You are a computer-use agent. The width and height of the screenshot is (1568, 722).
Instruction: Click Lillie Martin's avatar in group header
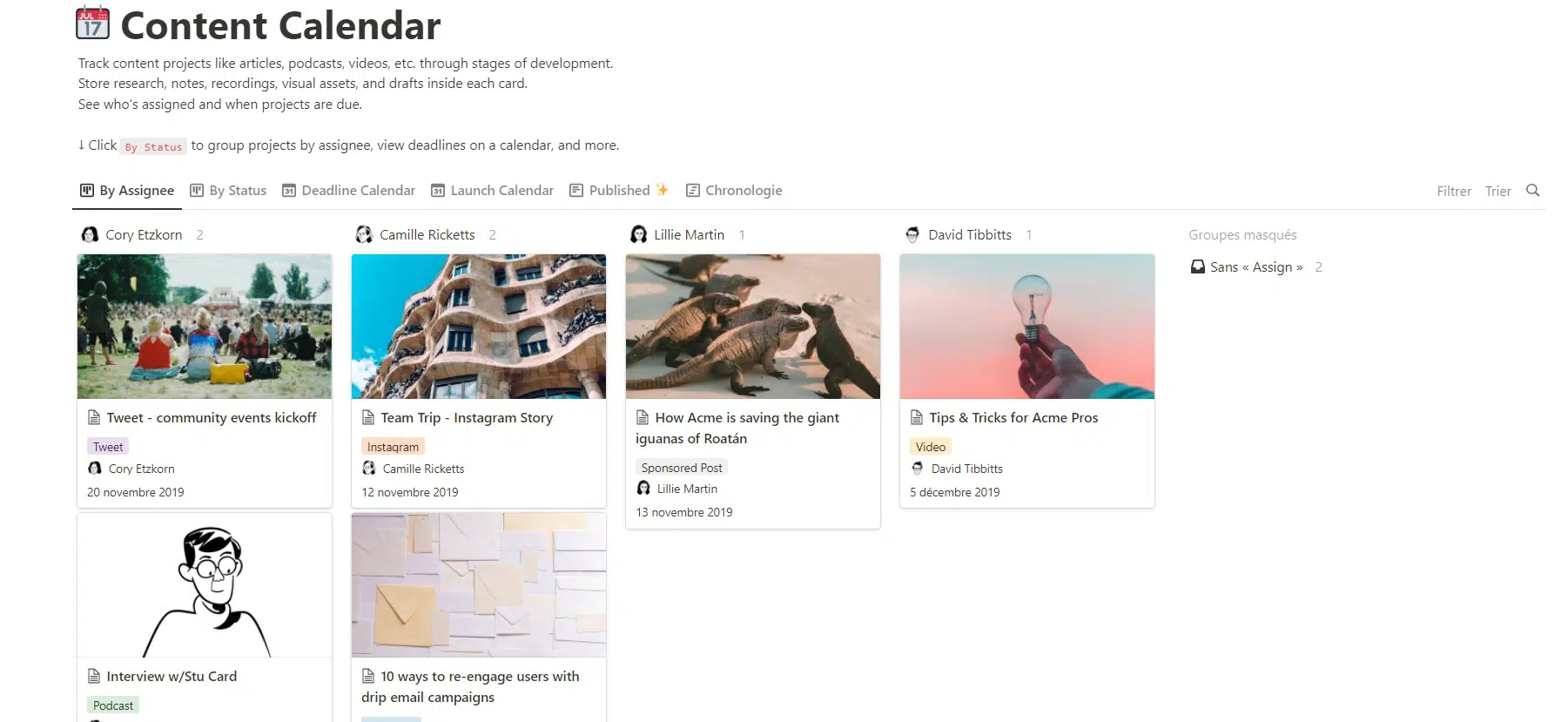tap(638, 235)
